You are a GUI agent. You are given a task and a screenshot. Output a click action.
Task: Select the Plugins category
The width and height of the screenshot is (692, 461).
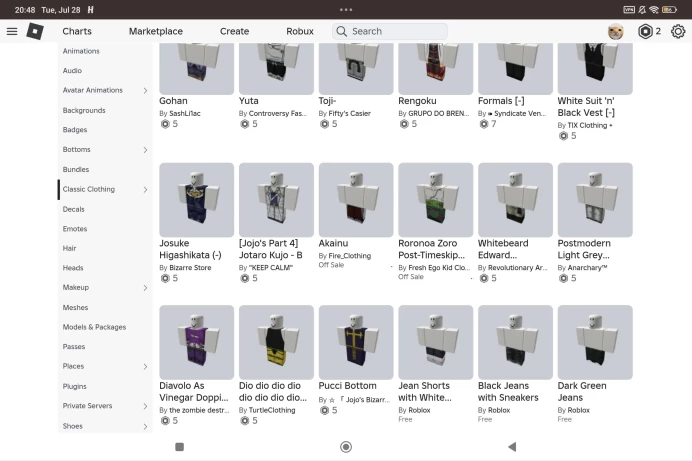(x=74, y=386)
